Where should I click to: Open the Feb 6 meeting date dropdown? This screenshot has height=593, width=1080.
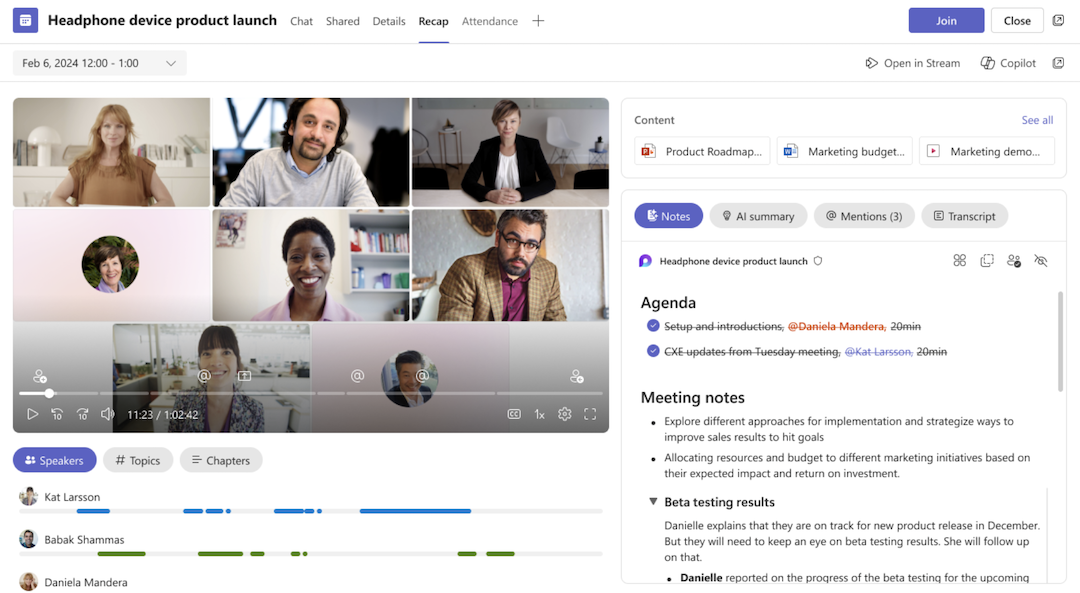coord(99,63)
